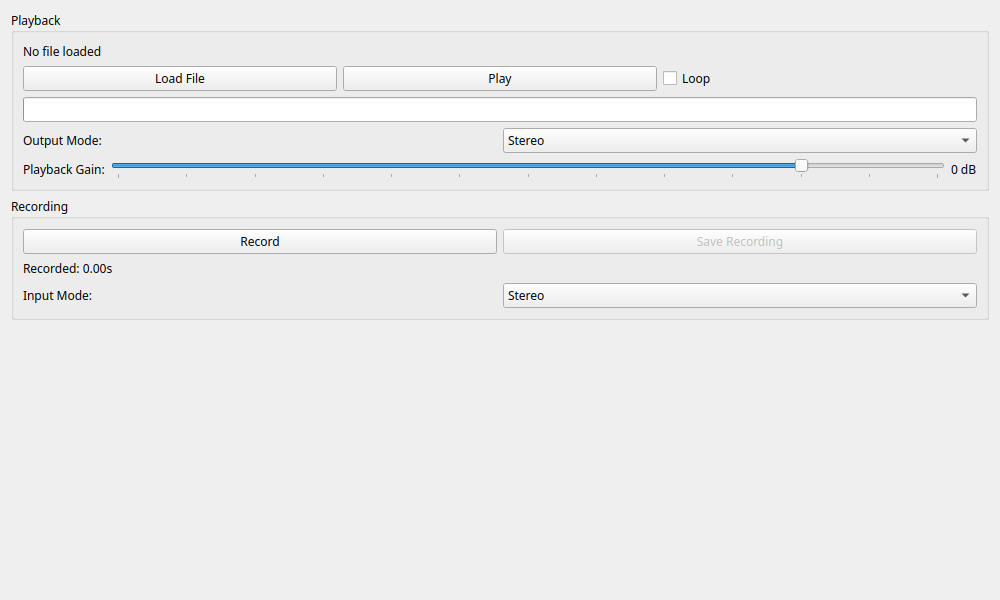This screenshot has height=600, width=1000.
Task: Click the 0 dB gain readout
Action: [963, 170]
